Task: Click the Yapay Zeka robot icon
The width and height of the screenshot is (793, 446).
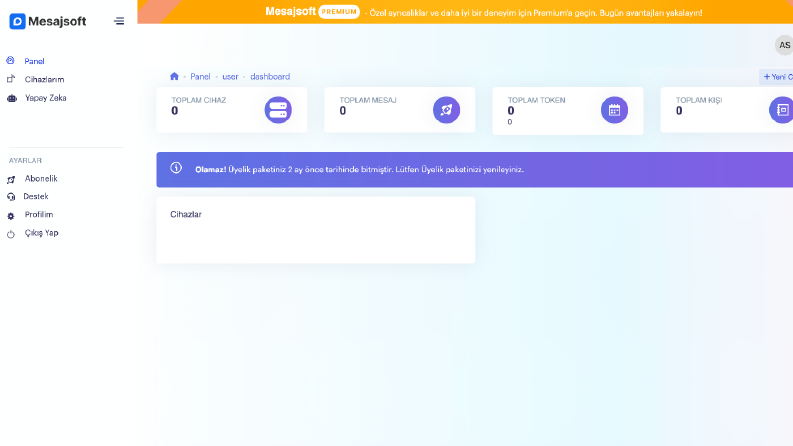Action: [12, 98]
